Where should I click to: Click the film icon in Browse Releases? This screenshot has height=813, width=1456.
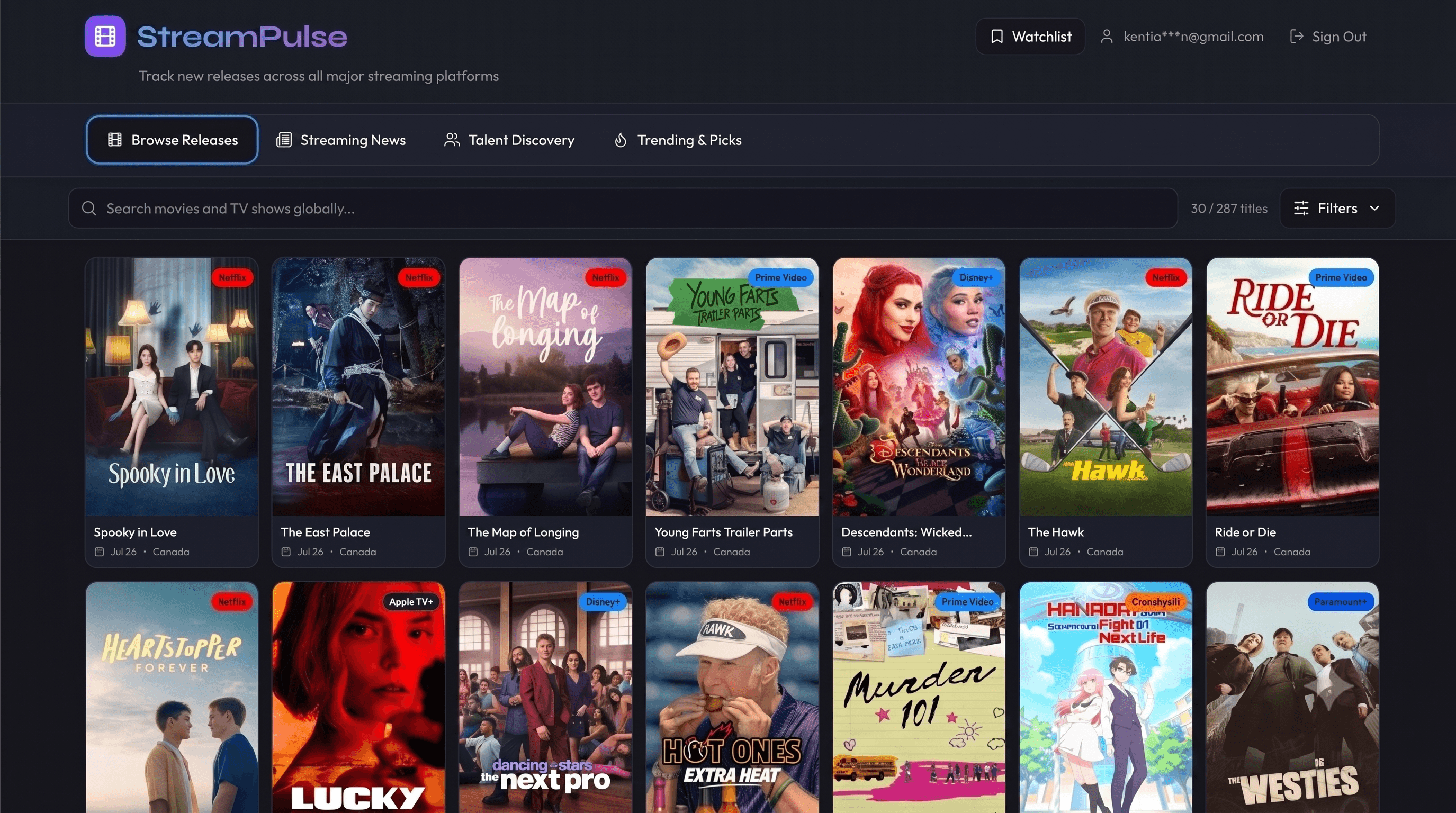tap(115, 140)
